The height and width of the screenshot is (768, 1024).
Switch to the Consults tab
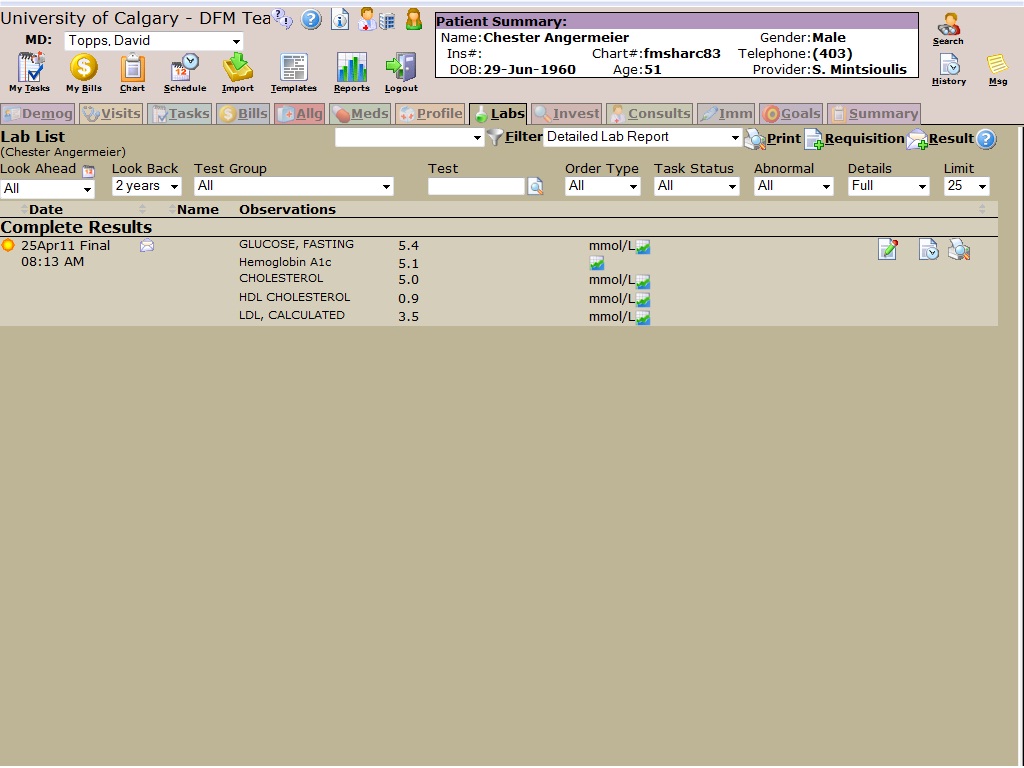click(x=649, y=114)
